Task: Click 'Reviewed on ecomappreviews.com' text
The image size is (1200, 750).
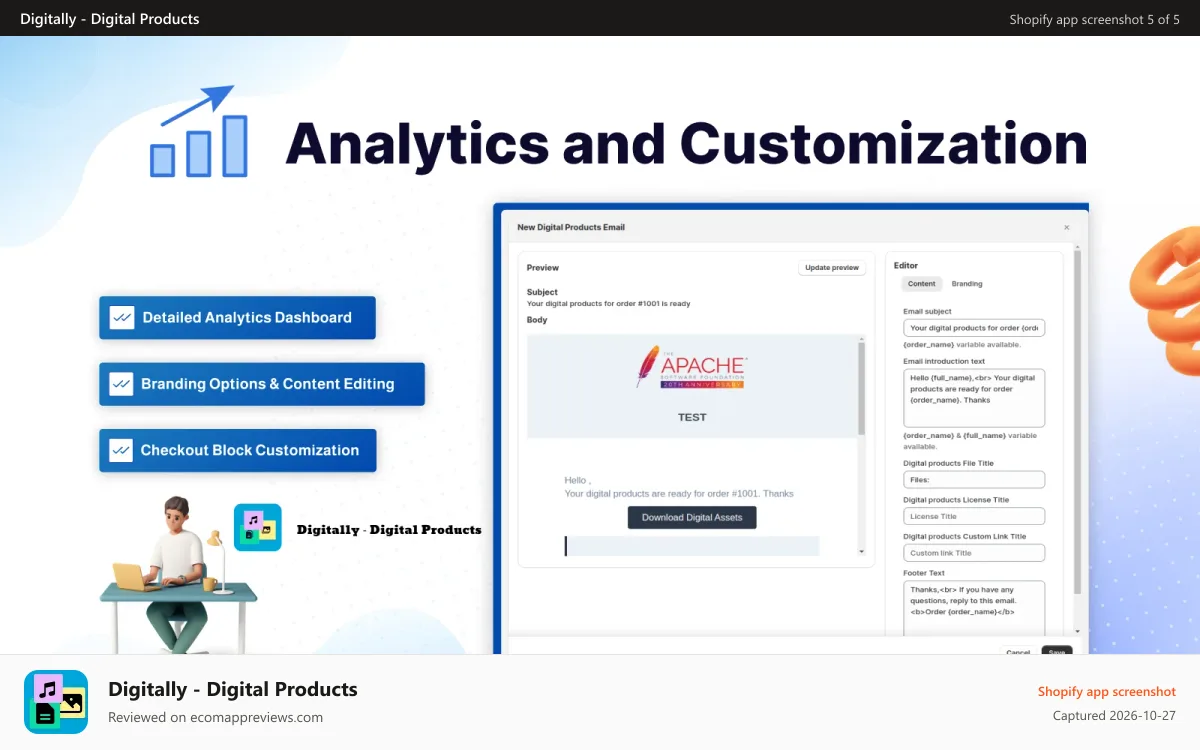Action: click(215, 717)
